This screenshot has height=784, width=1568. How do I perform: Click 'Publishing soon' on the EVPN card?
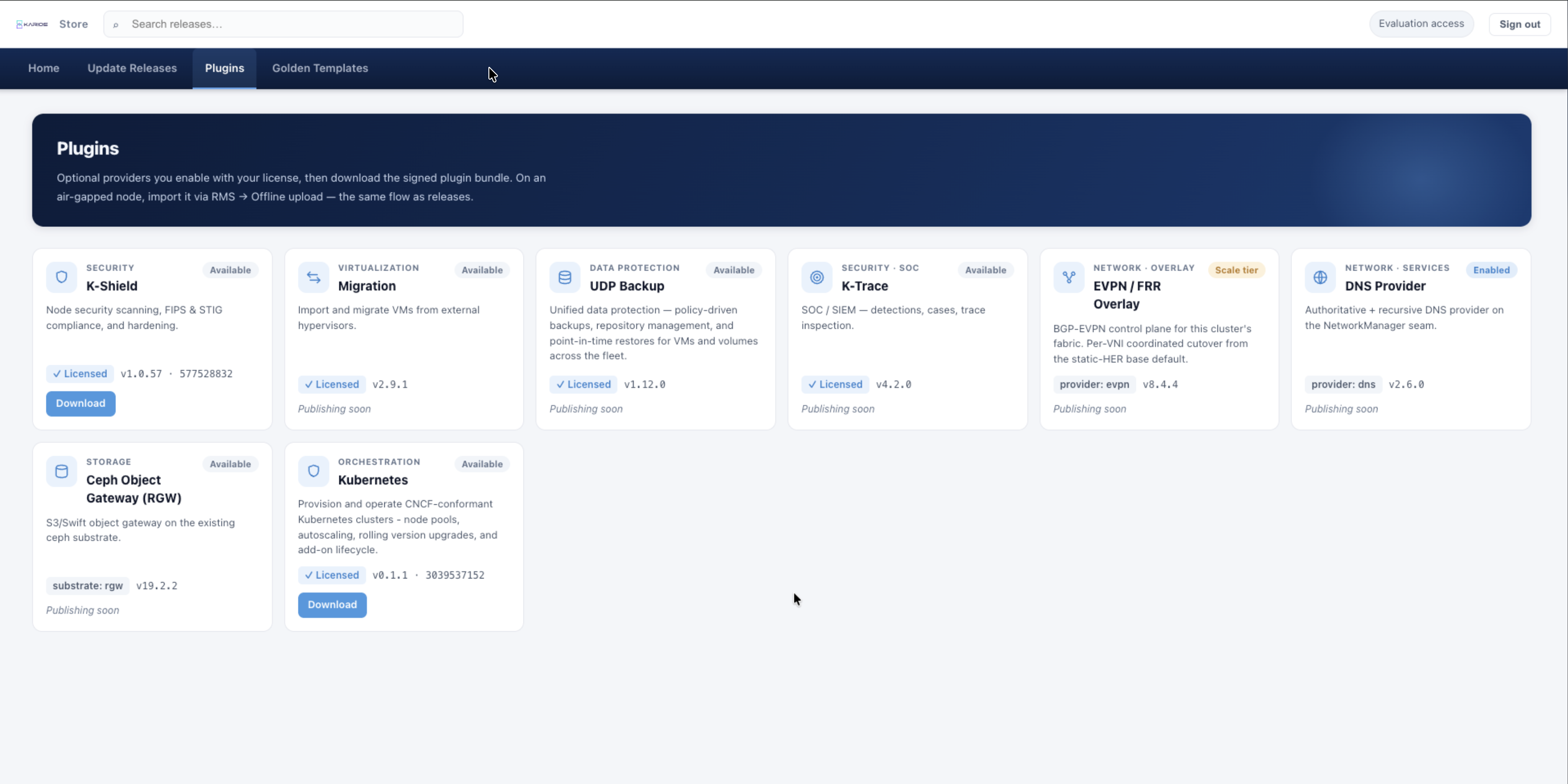[x=1090, y=409]
